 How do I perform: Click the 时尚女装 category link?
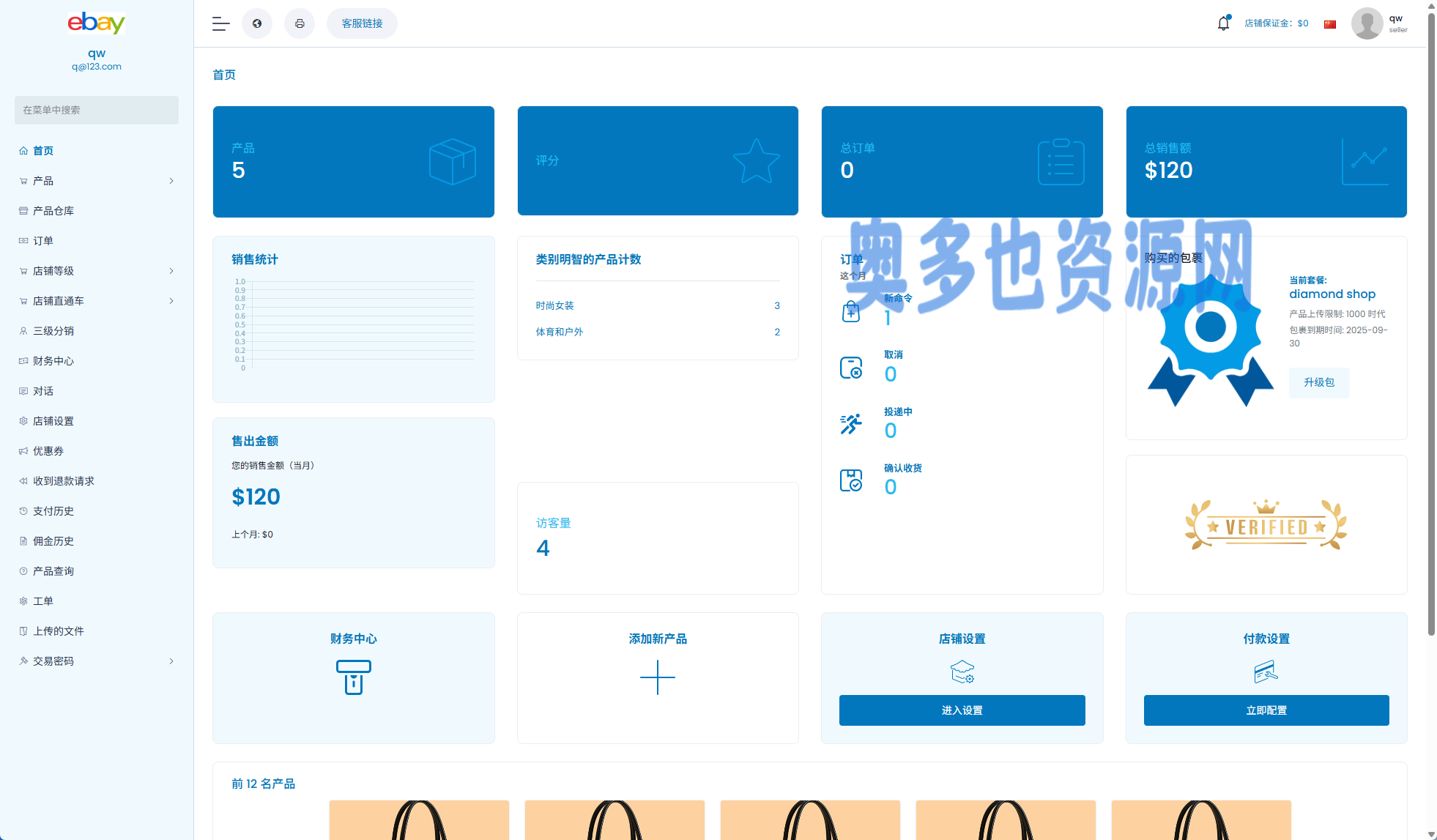[554, 305]
